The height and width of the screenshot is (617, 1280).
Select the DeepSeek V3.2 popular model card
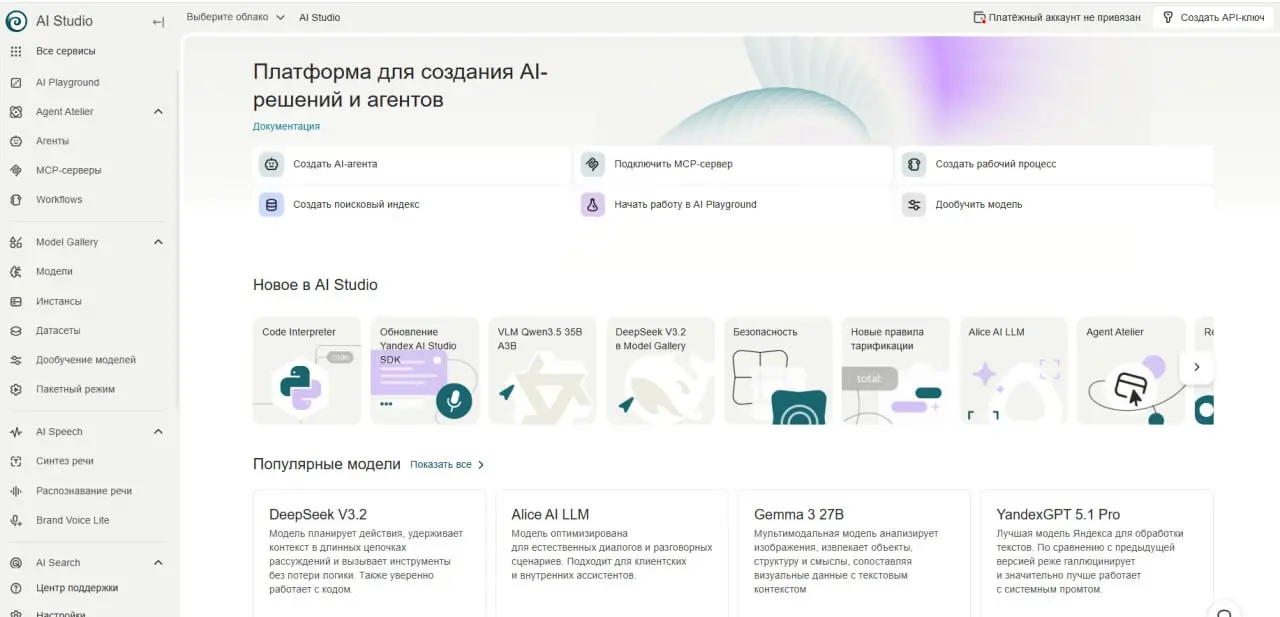[369, 553]
